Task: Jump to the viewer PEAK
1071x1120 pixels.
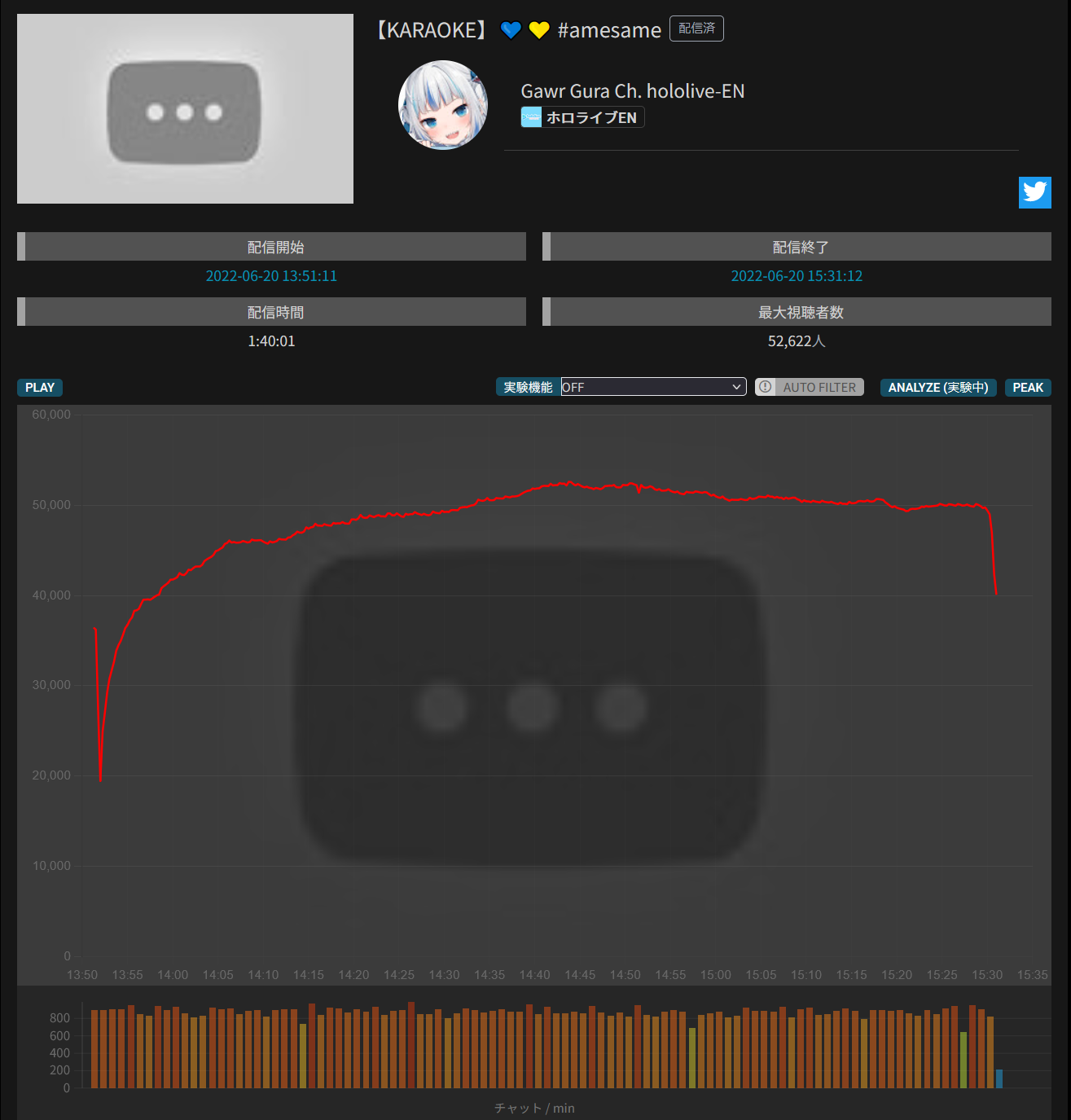Action: point(1028,387)
